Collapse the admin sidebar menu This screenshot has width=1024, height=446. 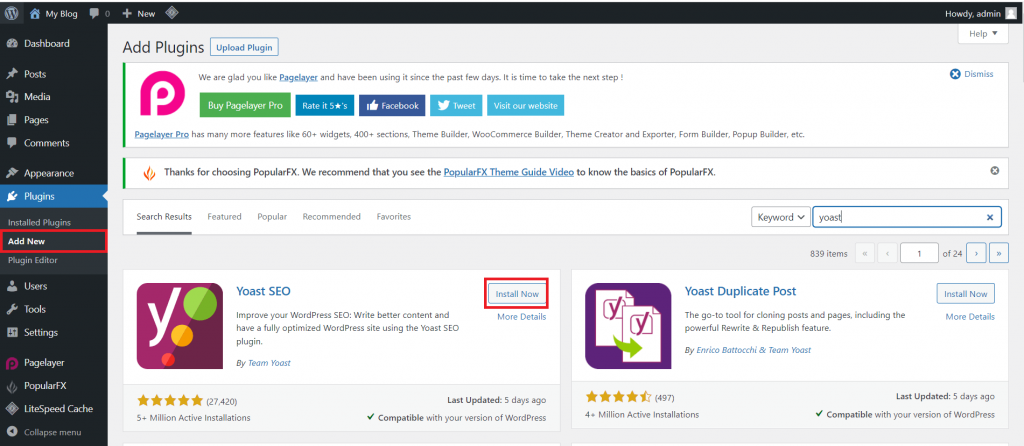54,432
